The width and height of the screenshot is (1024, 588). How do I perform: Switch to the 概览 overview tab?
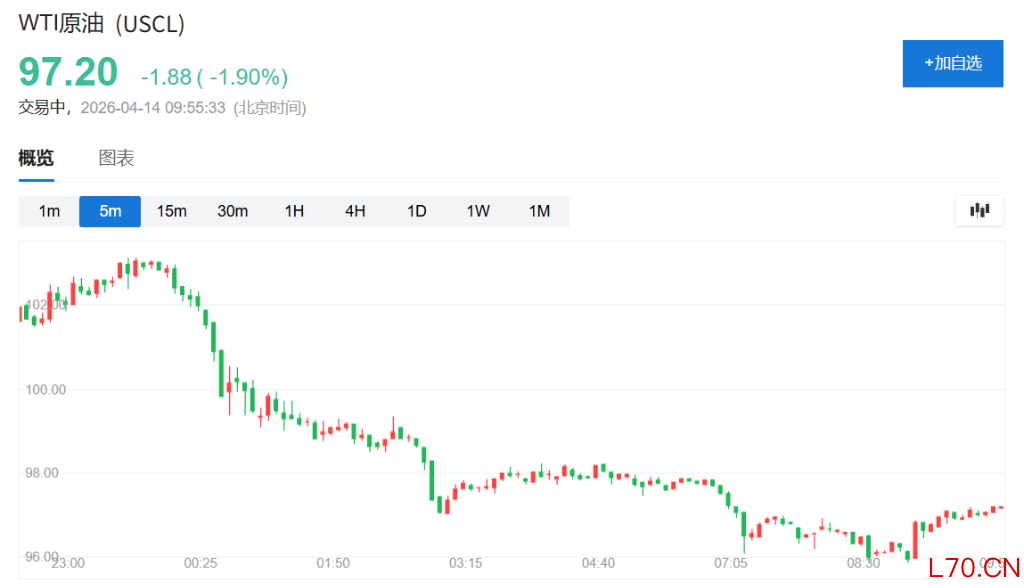pos(36,158)
